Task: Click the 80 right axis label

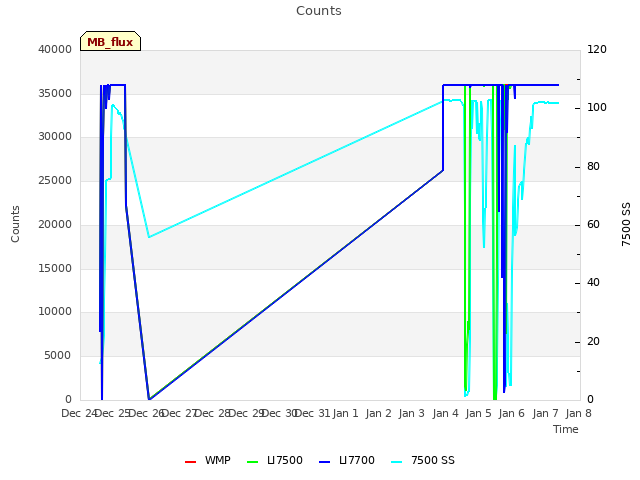Action: pyautogui.click(x=593, y=167)
